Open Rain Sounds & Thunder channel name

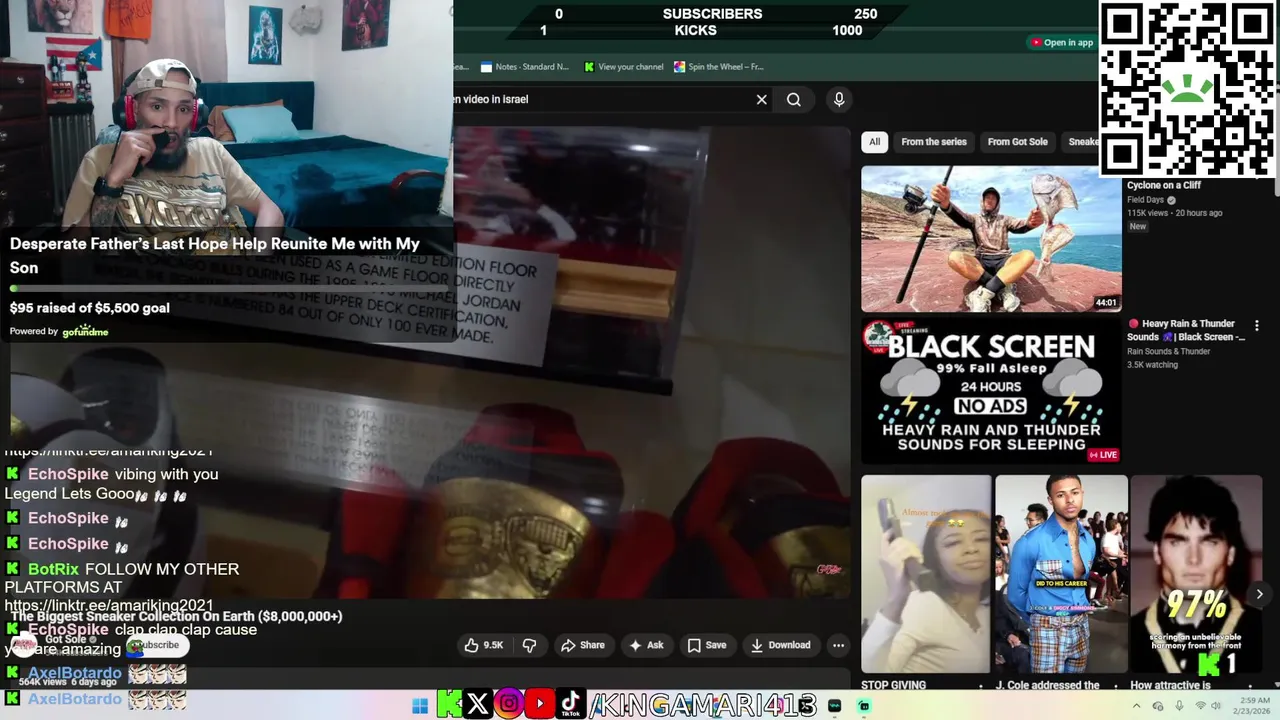(1168, 351)
